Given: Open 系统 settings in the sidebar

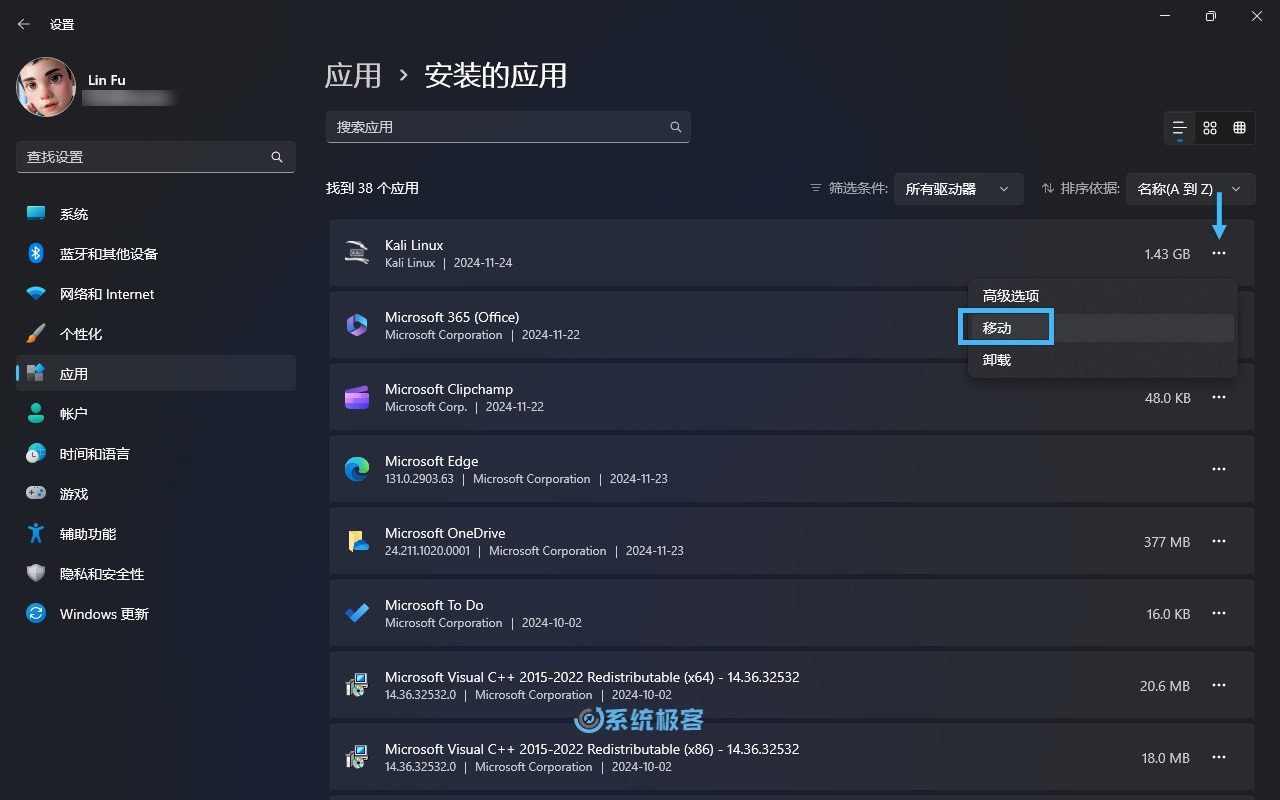Looking at the screenshot, I should click(156, 214).
